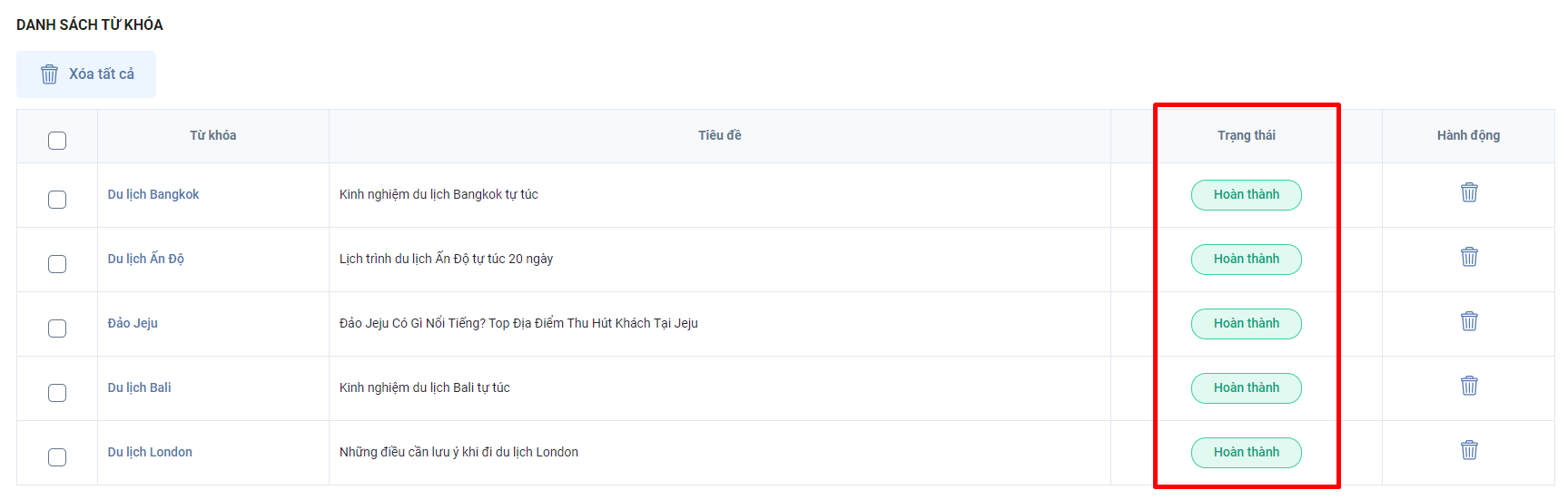Open the Du lịch London keyword link
Screen dimensions: 1568x500
pyautogui.click(x=150, y=452)
